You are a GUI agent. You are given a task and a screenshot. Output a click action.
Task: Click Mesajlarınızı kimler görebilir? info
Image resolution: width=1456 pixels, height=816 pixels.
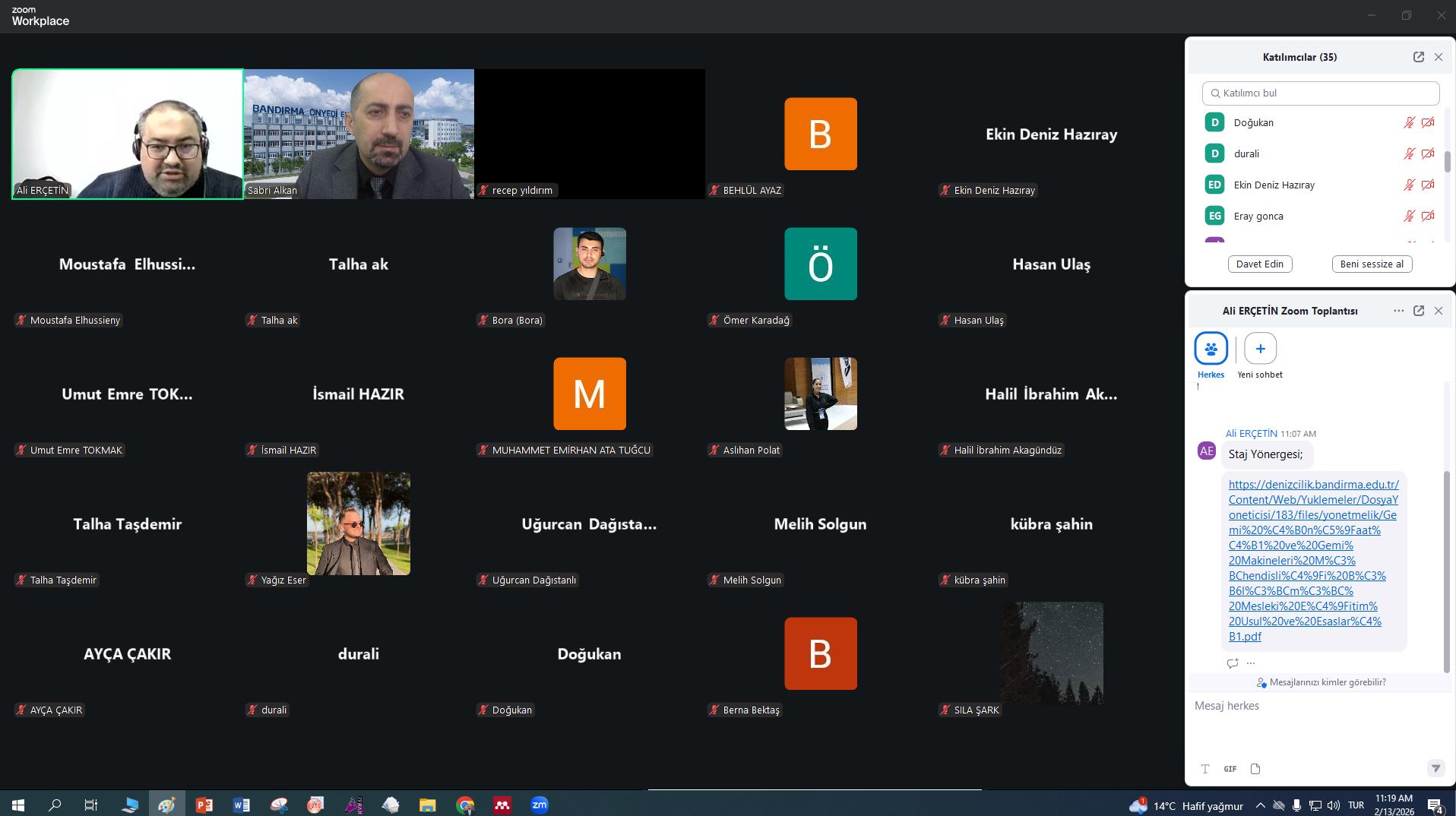click(x=1321, y=682)
